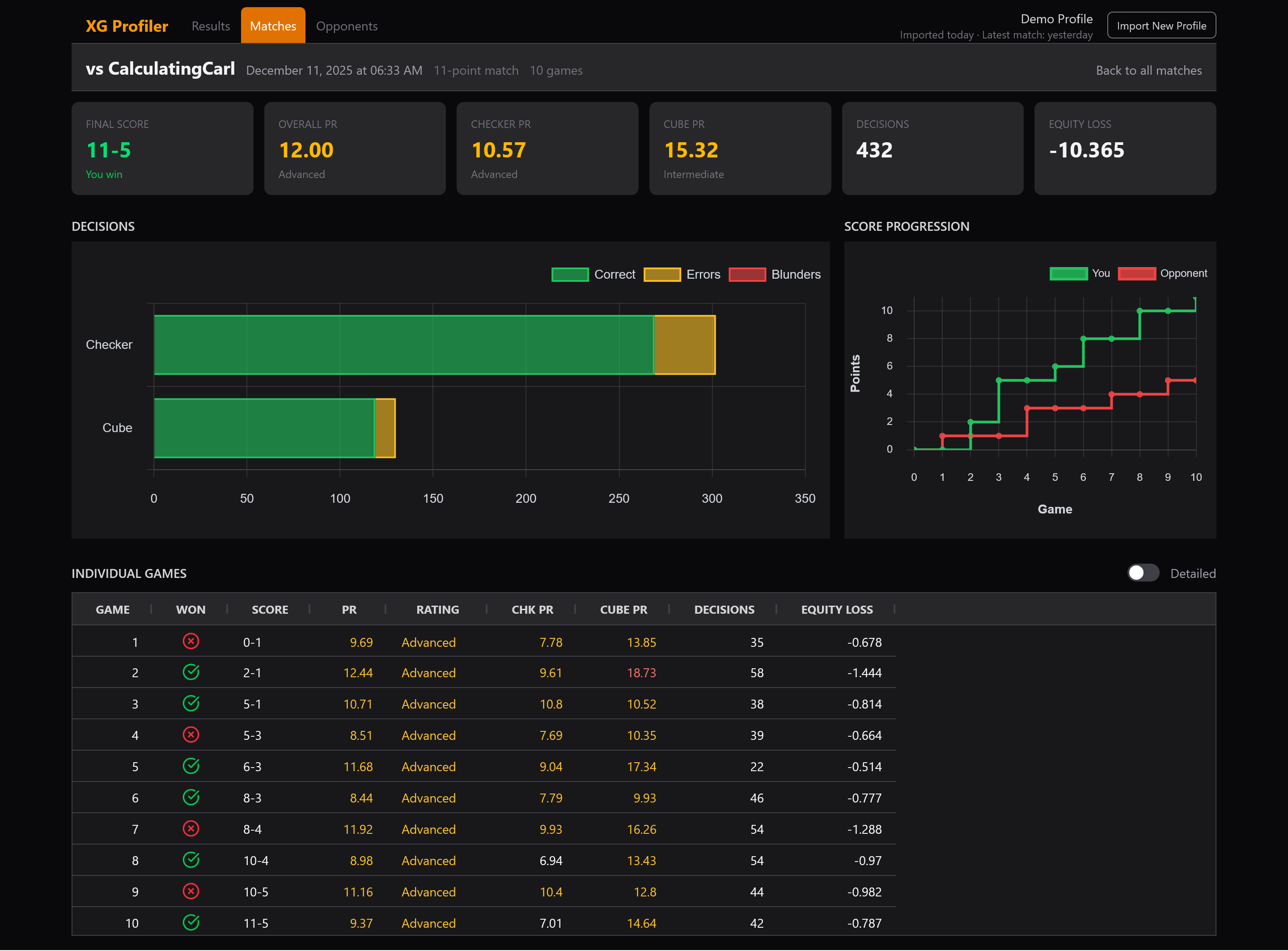Open the Opponents tab
This screenshot has width=1288, height=951.
coord(347,26)
